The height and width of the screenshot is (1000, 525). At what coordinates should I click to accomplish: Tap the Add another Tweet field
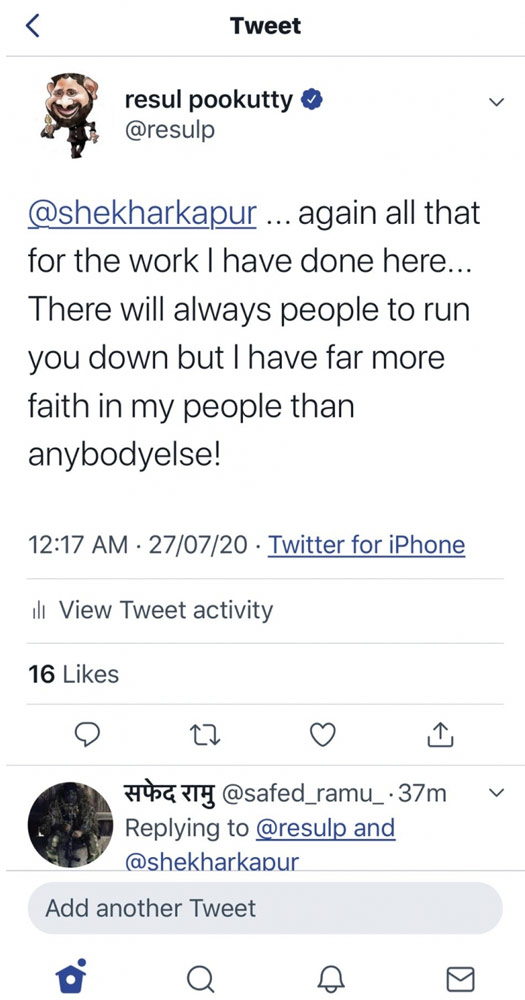[x=265, y=908]
